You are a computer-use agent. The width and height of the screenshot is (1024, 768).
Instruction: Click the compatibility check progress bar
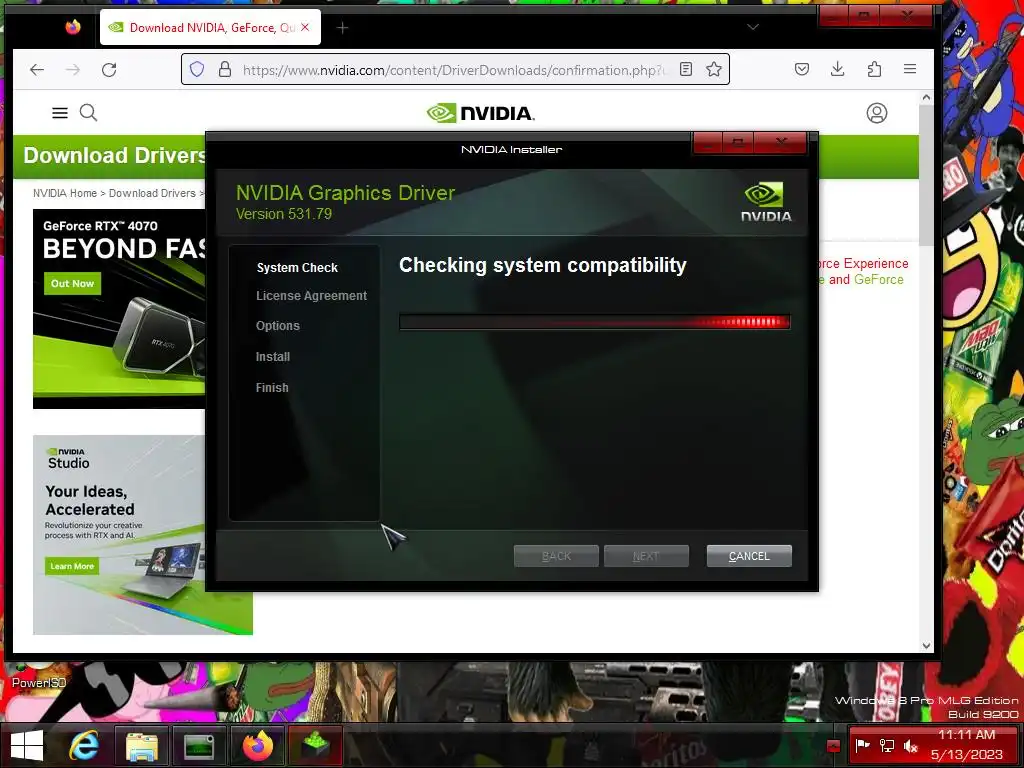(x=595, y=321)
